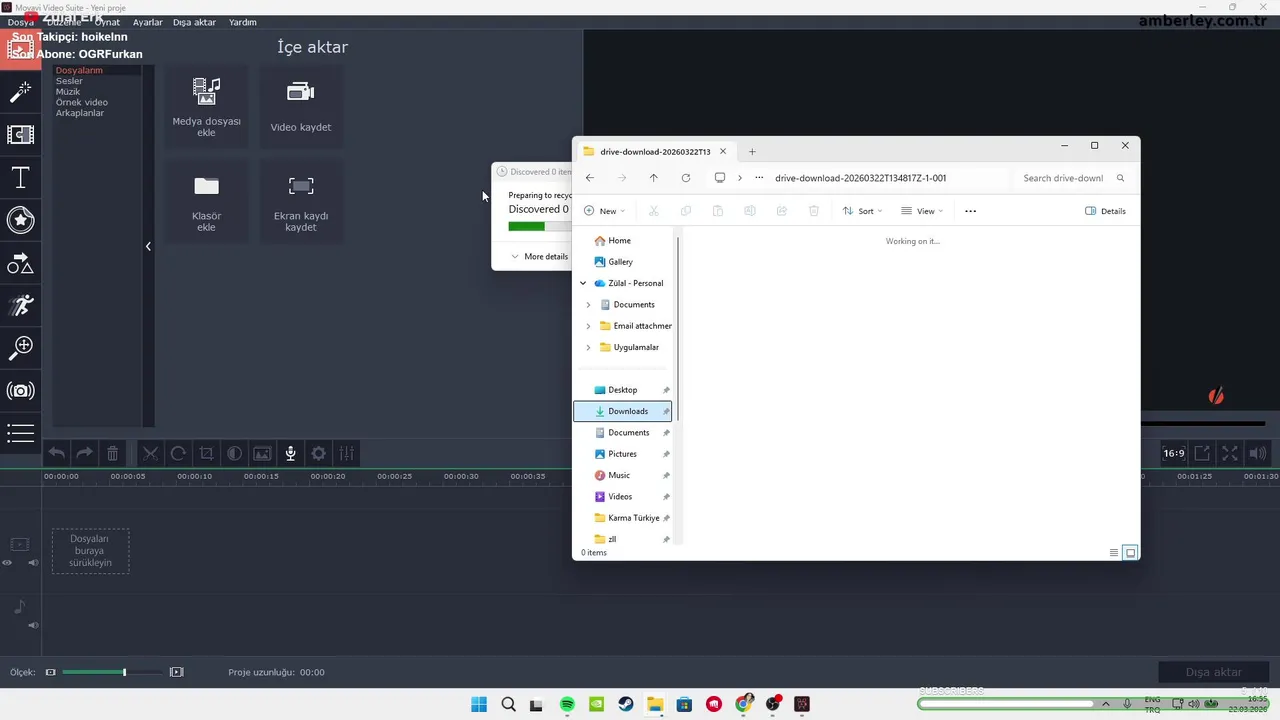Switch to list details view in File Explorer
Image resolution: width=1280 pixels, height=720 pixels.
(1114, 553)
